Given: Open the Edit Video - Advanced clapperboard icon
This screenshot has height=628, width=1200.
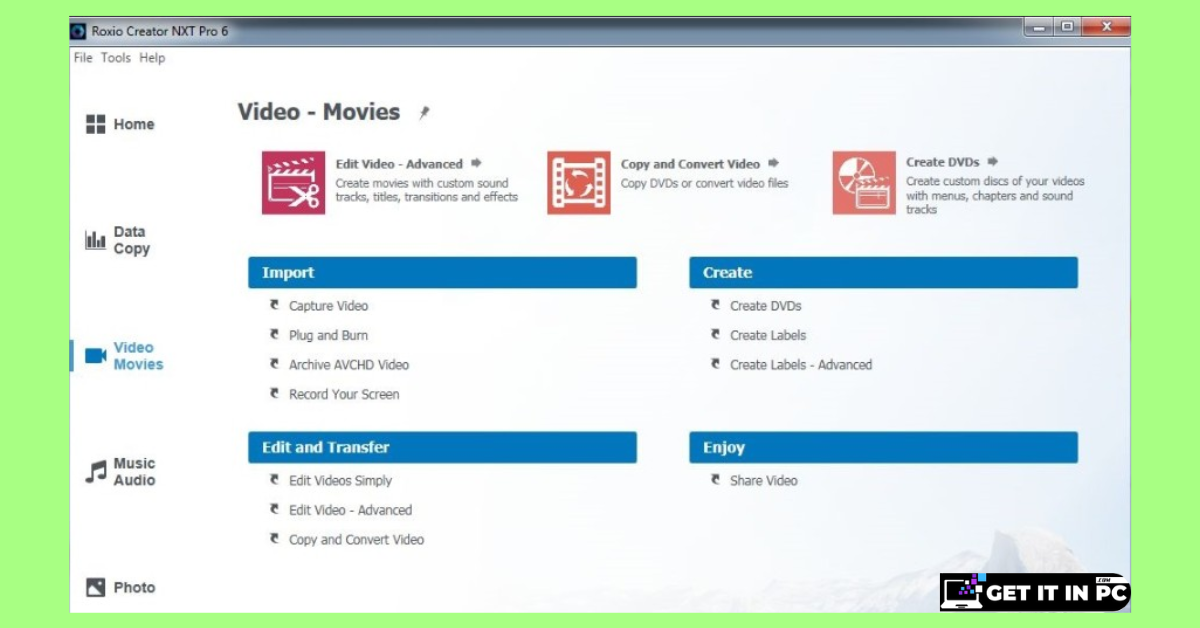Looking at the screenshot, I should pos(294,183).
